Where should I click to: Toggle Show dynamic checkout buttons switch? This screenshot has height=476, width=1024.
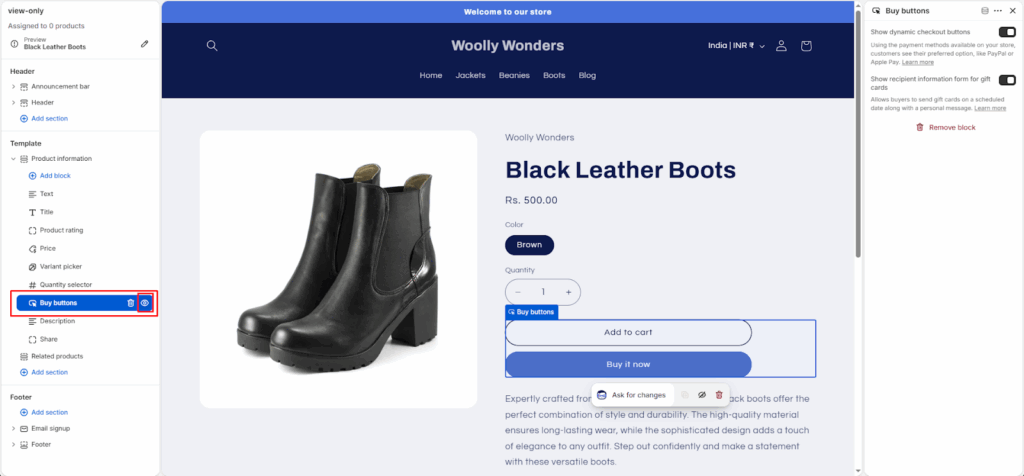click(x=1007, y=32)
